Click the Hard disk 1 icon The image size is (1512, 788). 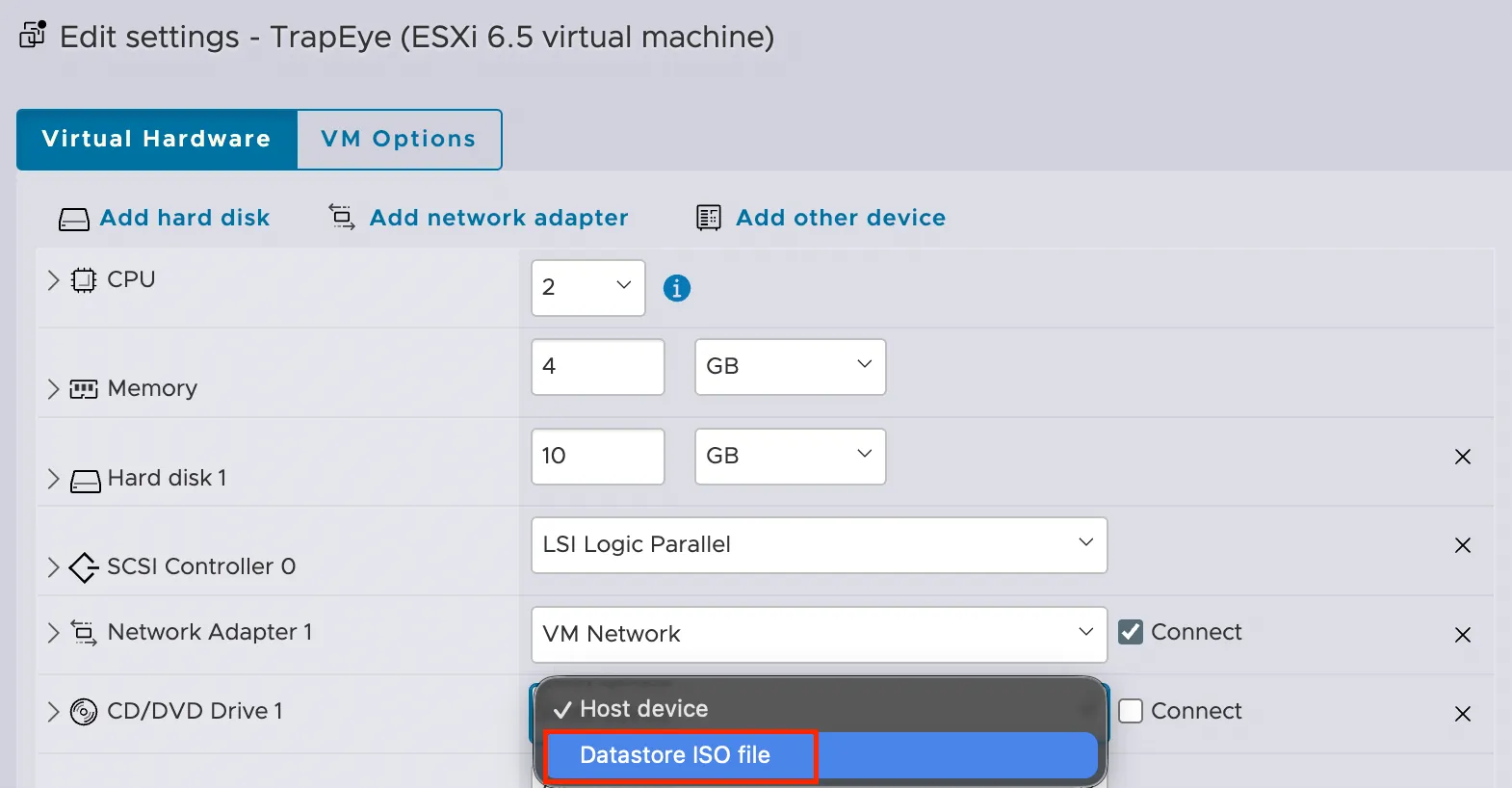86,481
